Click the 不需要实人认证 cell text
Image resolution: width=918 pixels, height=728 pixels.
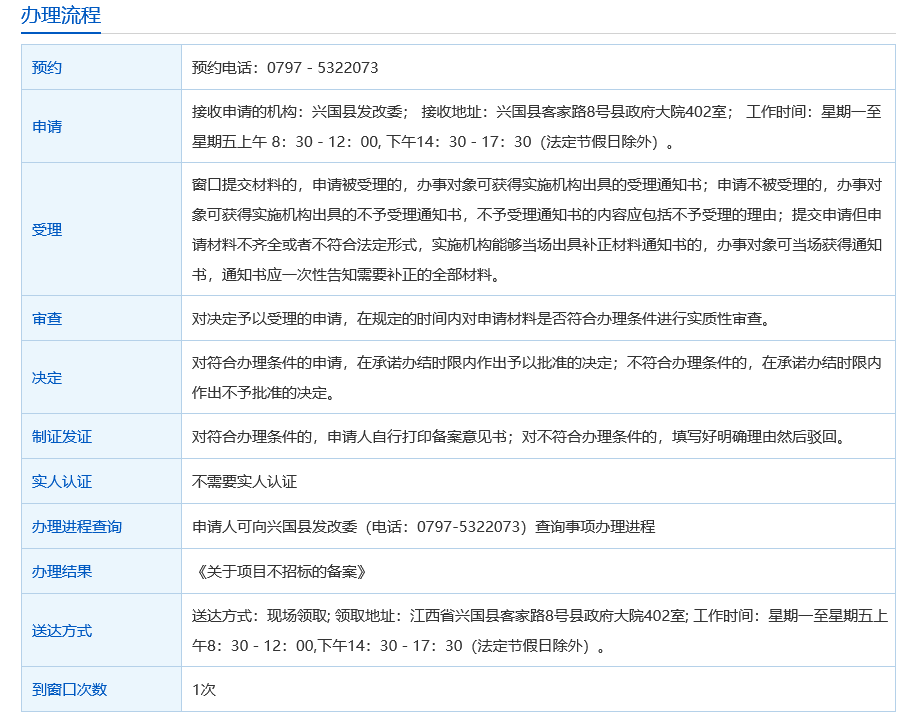[245, 482]
